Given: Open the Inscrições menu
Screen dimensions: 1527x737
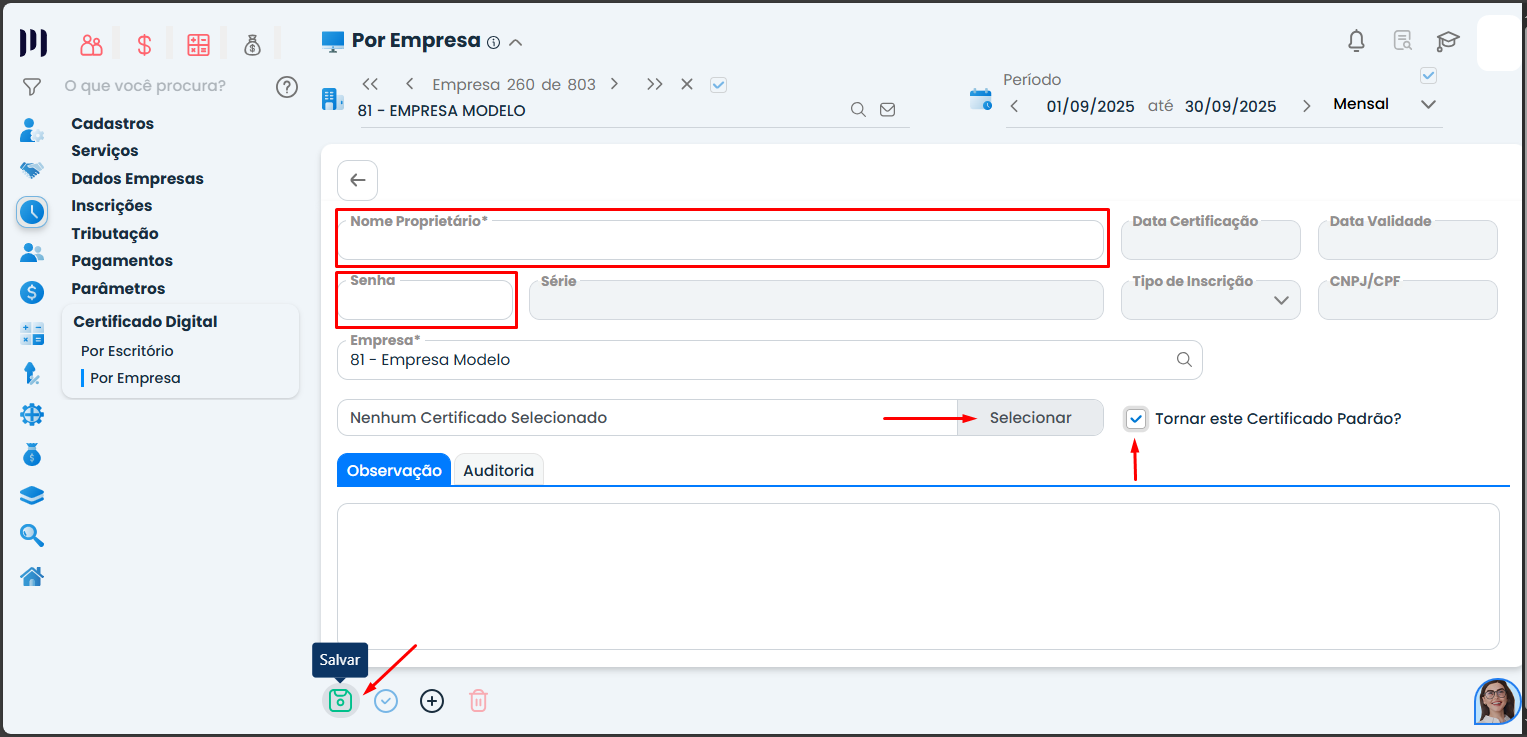Looking at the screenshot, I should point(112,206).
